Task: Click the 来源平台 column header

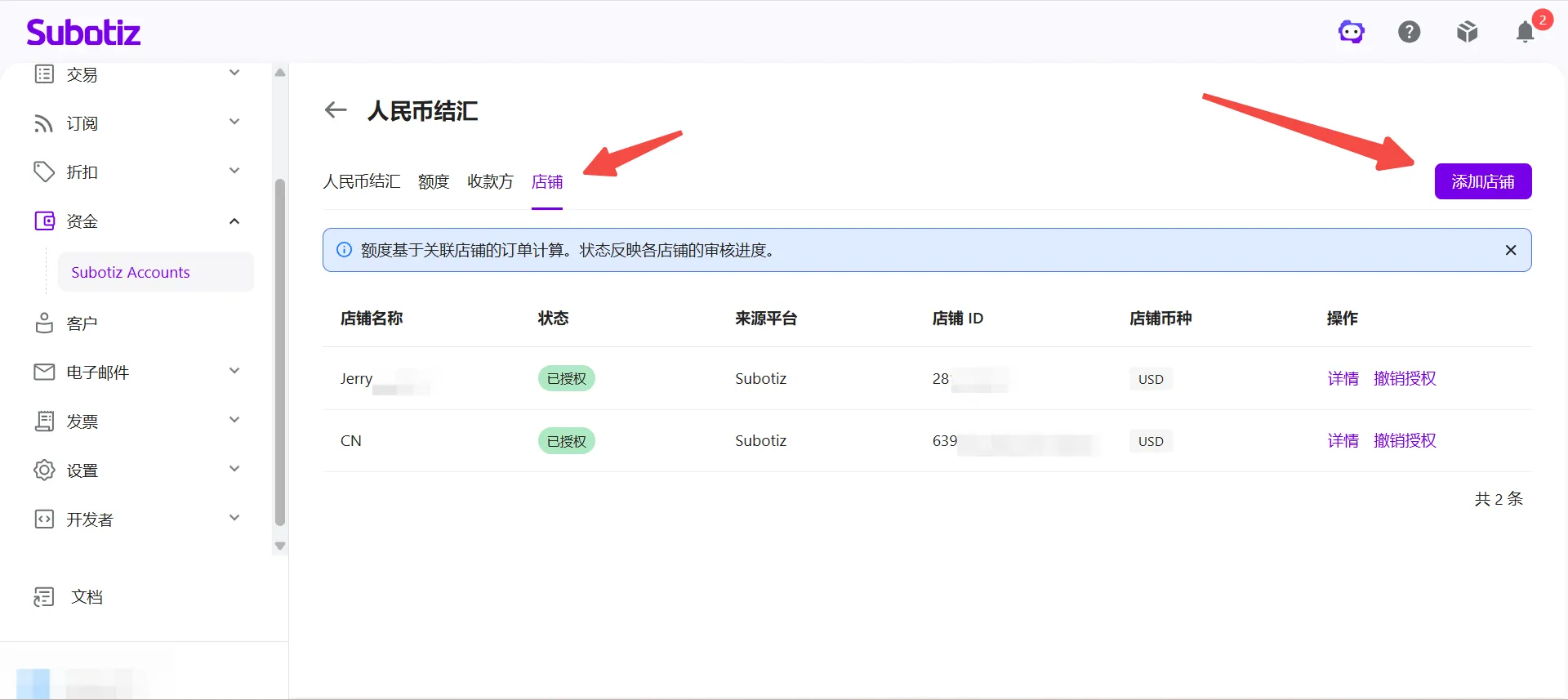Action: [x=766, y=319]
